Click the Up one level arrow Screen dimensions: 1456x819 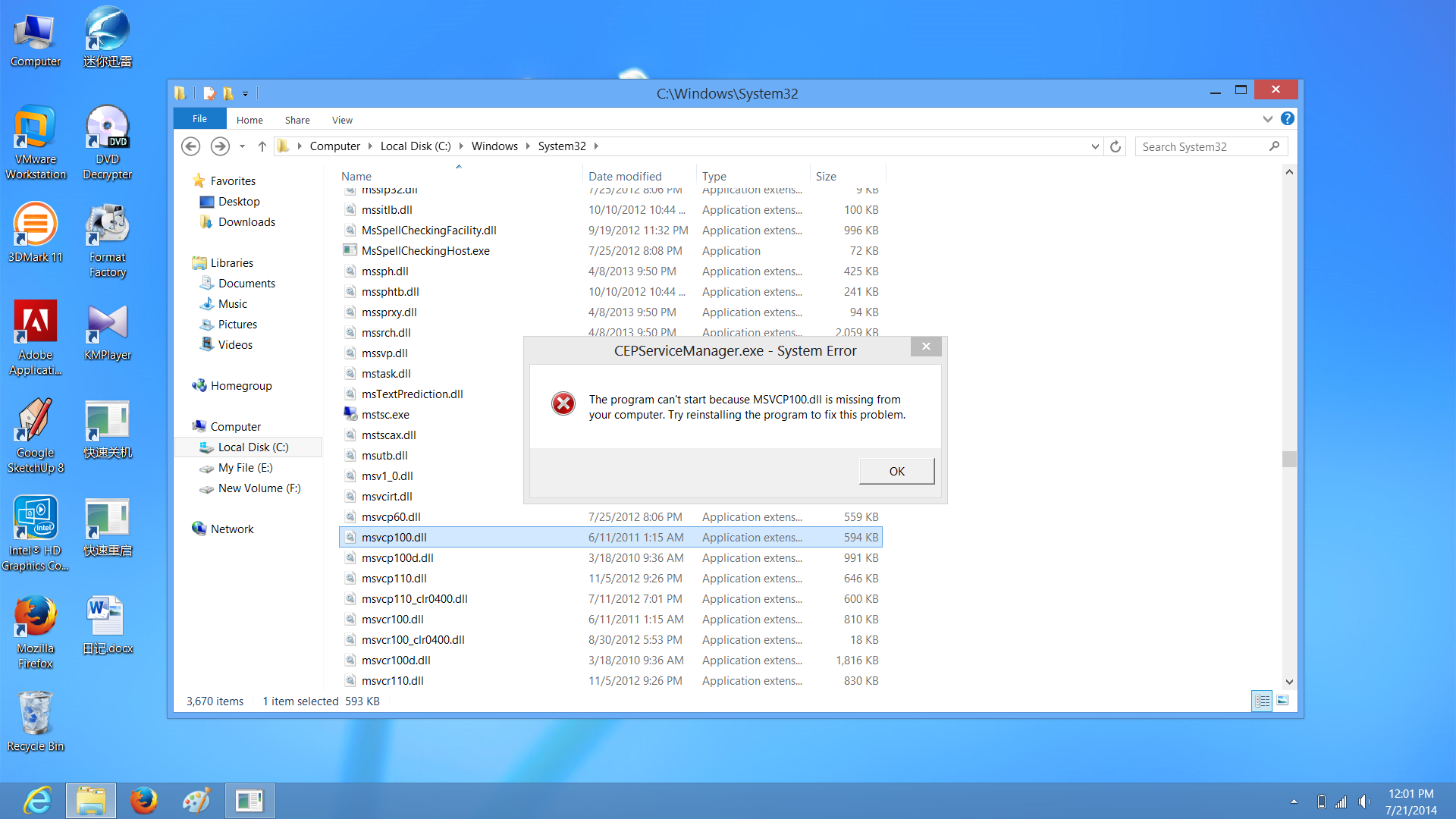(x=262, y=146)
